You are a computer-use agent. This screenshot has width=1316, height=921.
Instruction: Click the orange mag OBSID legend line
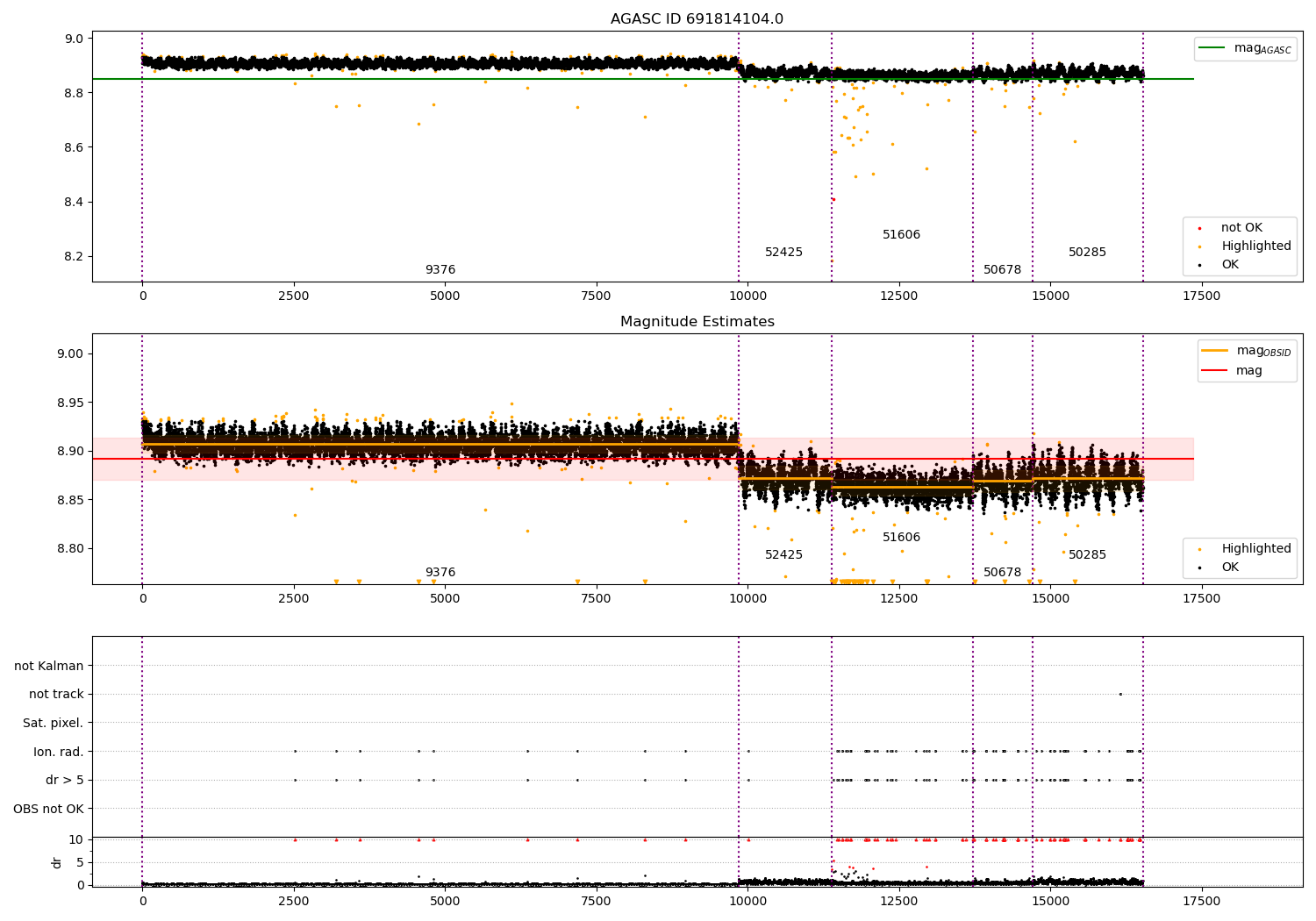pos(1215,351)
